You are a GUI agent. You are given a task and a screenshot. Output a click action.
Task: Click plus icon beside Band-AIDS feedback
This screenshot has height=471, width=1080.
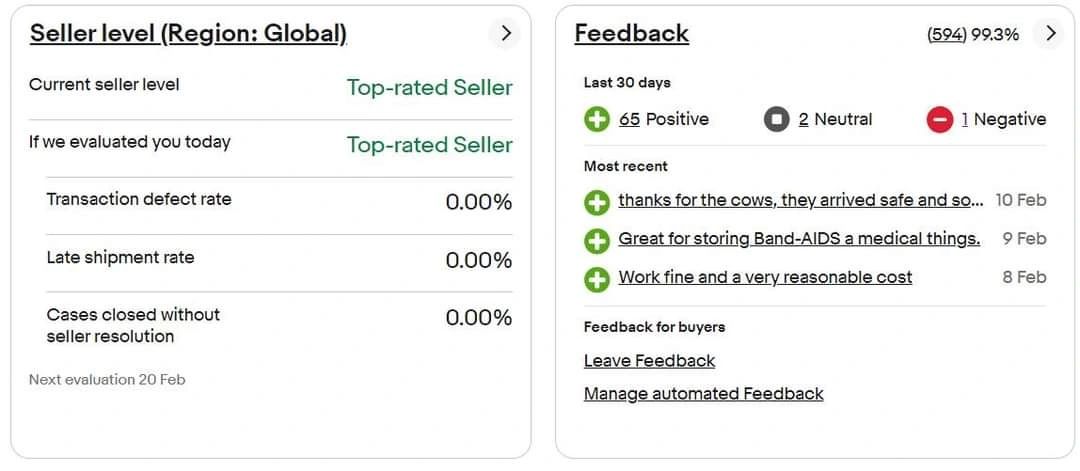coord(596,240)
